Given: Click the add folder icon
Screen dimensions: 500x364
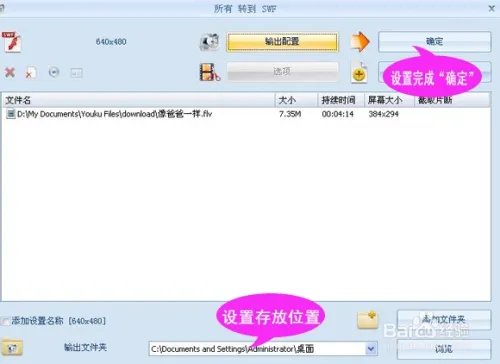Looking at the screenshot, I should (367, 320).
